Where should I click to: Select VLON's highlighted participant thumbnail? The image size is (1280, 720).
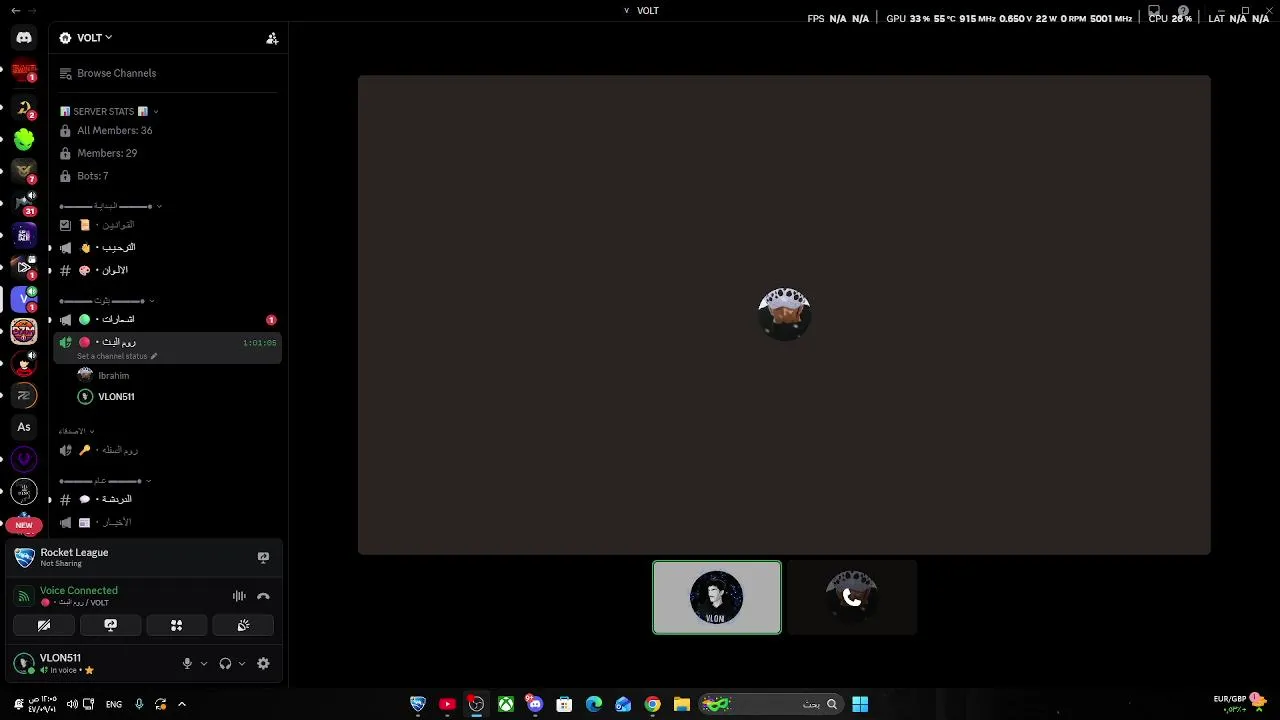tap(717, 598)
